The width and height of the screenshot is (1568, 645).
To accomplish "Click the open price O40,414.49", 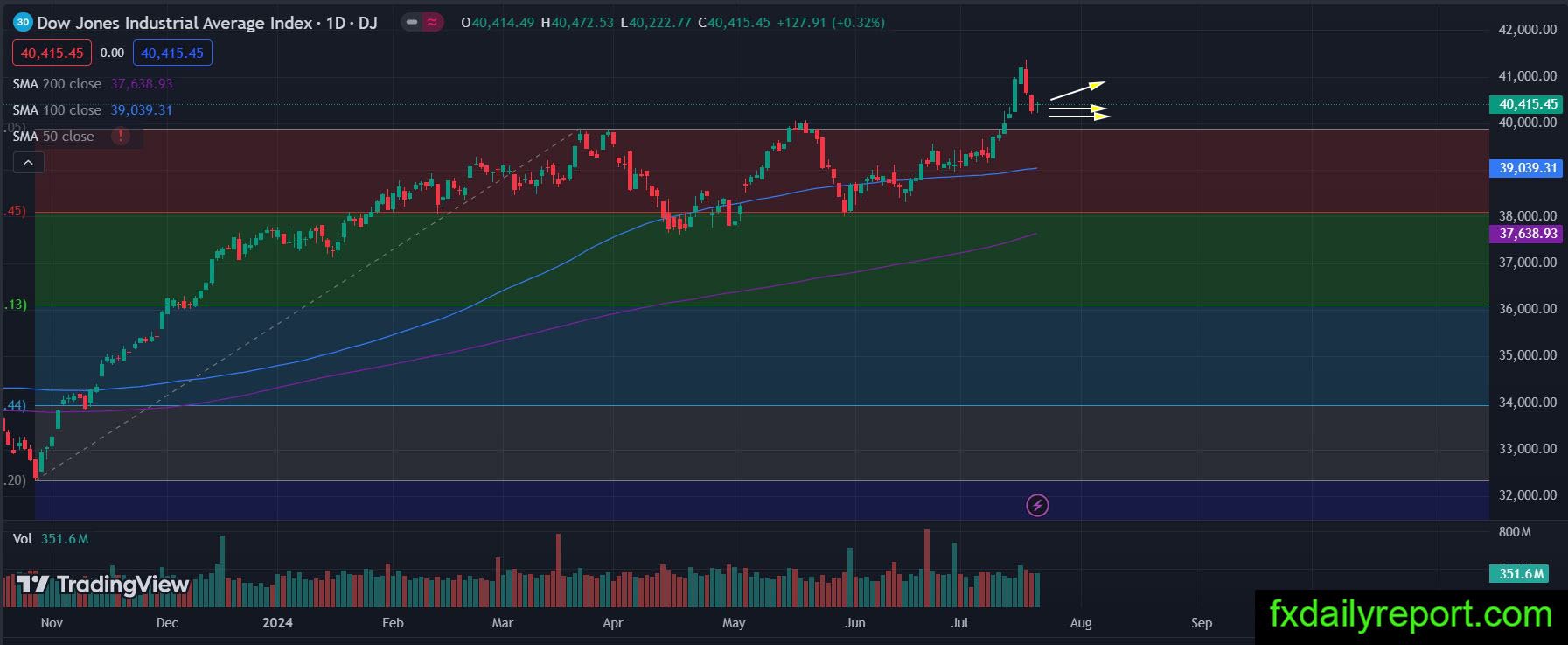I will [x=498, y=23].
